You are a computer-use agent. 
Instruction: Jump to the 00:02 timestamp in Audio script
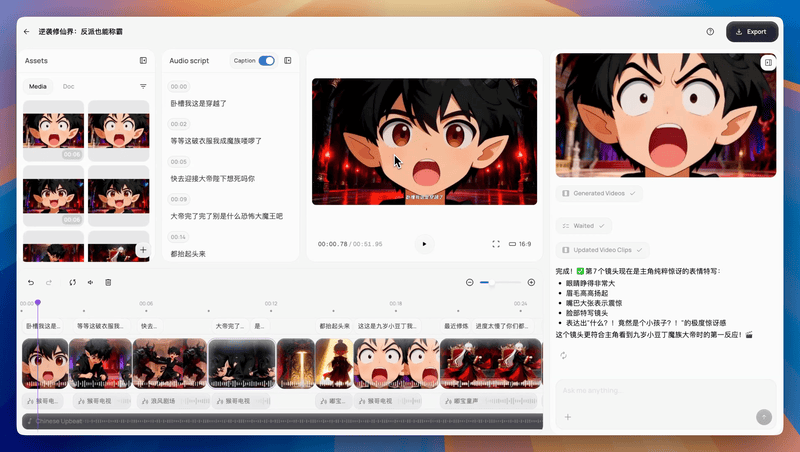[179, 124]
